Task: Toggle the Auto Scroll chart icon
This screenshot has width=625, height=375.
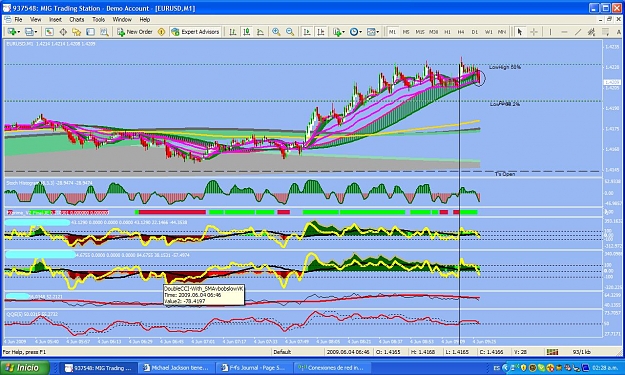Action: (x=307, y=32)
